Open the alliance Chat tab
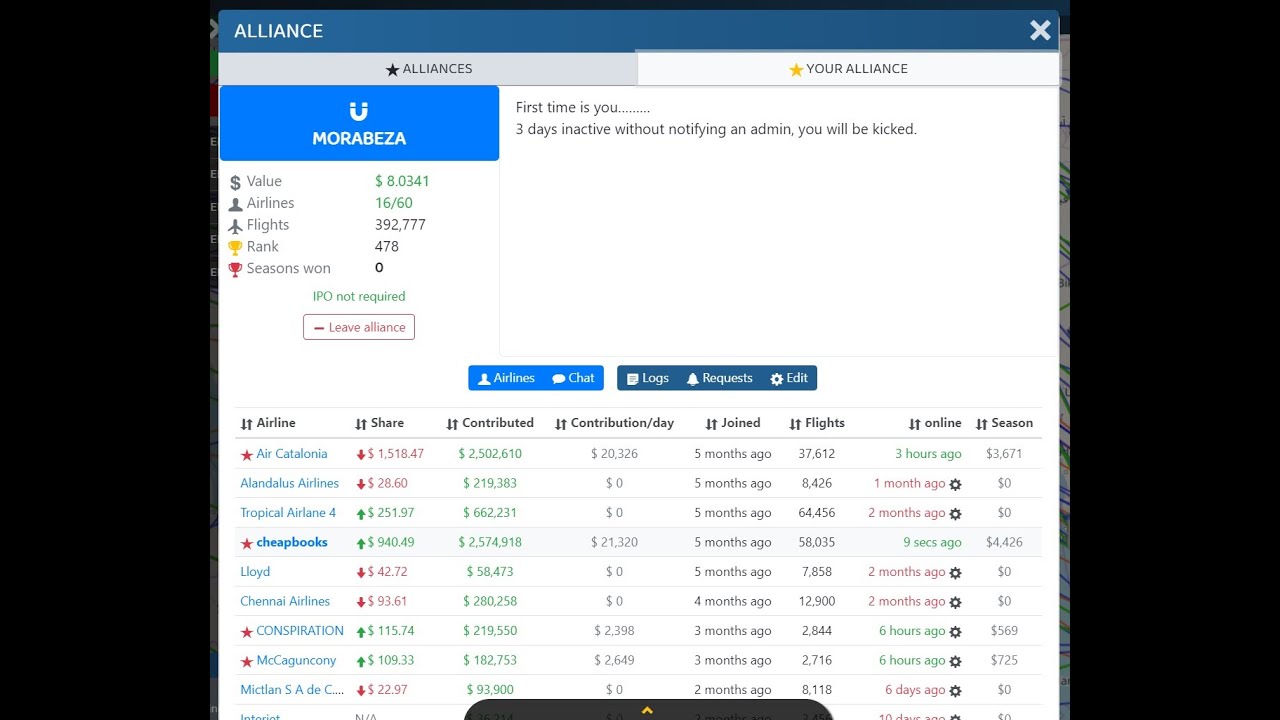1280x720 pixels. [574, 378]
